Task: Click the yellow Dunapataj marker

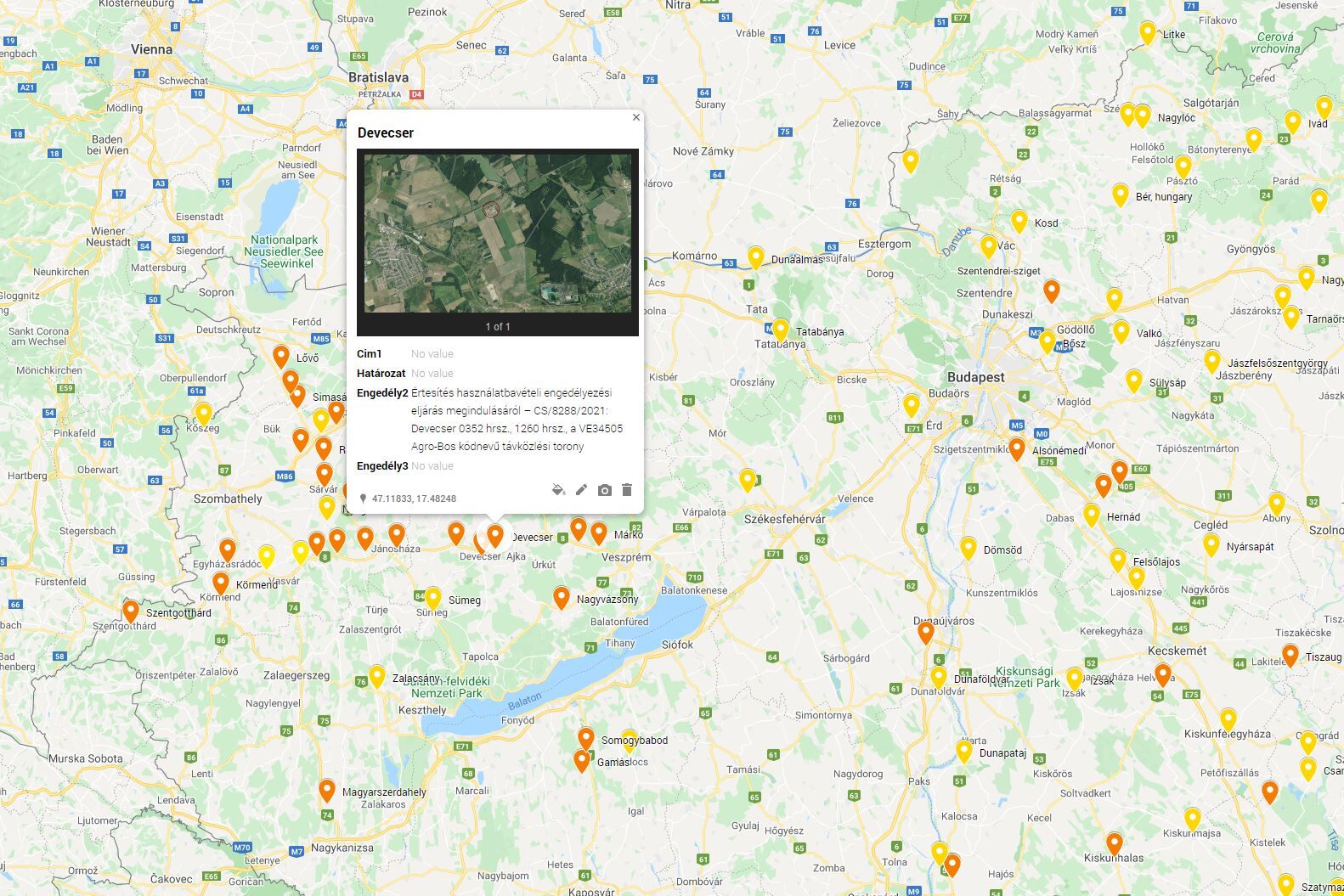Action: click(964, 752)
